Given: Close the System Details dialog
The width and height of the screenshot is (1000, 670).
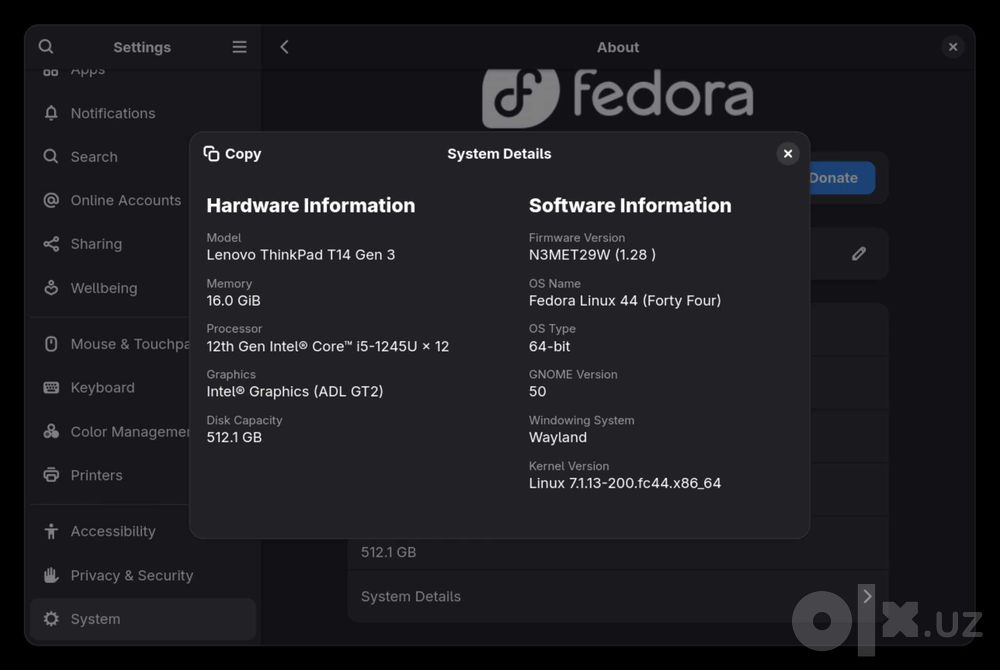Looking at the screenshot, I should coord(788,154).
